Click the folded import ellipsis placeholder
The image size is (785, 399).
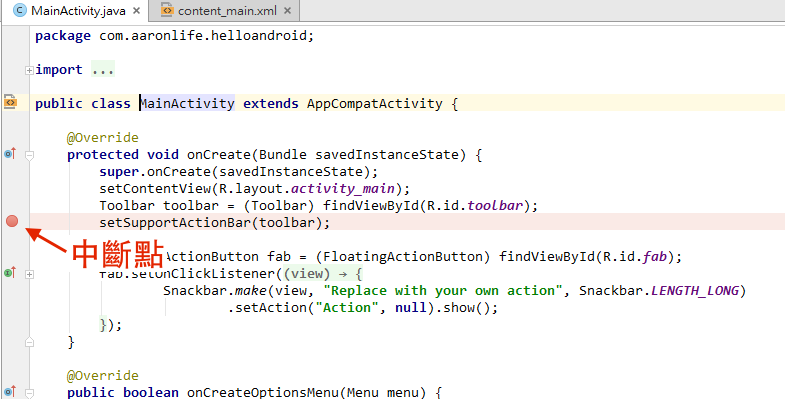click(103, 70)
